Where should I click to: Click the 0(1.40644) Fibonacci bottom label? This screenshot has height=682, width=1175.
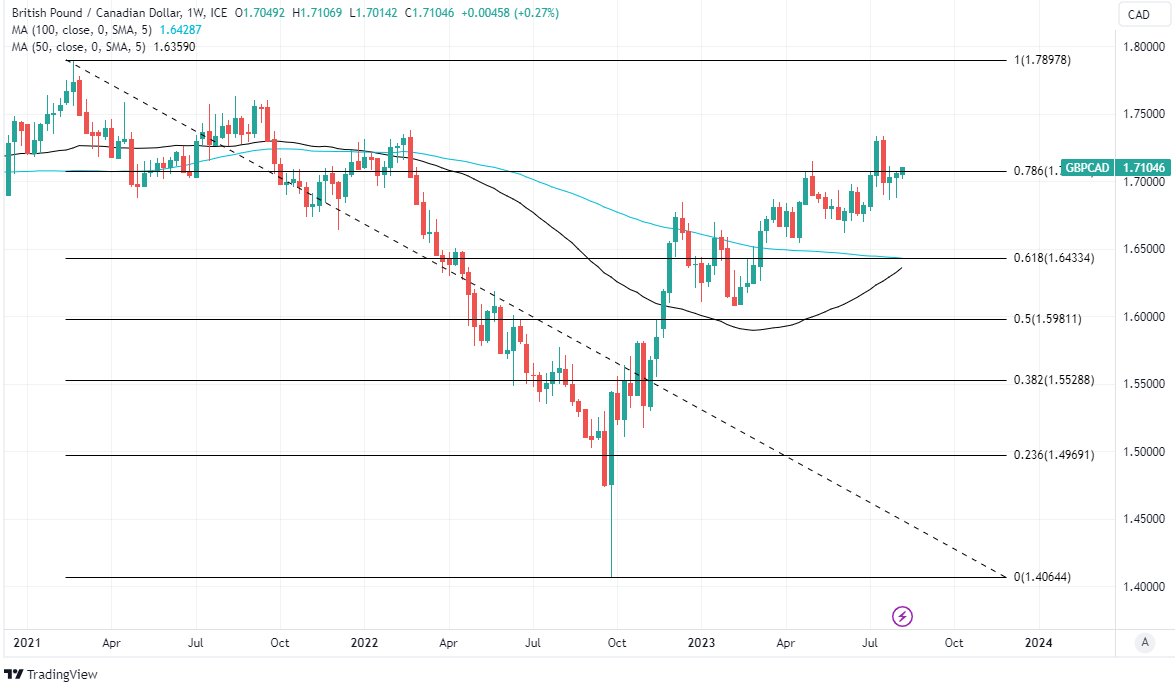coord(1042,577)
